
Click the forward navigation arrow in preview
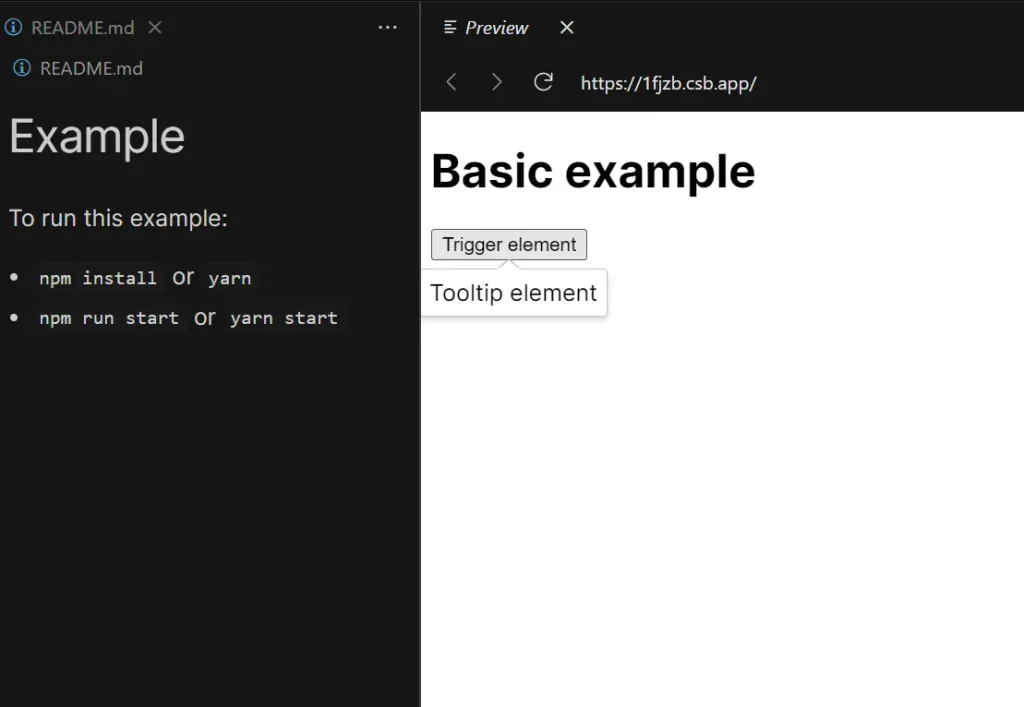pyautogui.click(x=497, y=82)
